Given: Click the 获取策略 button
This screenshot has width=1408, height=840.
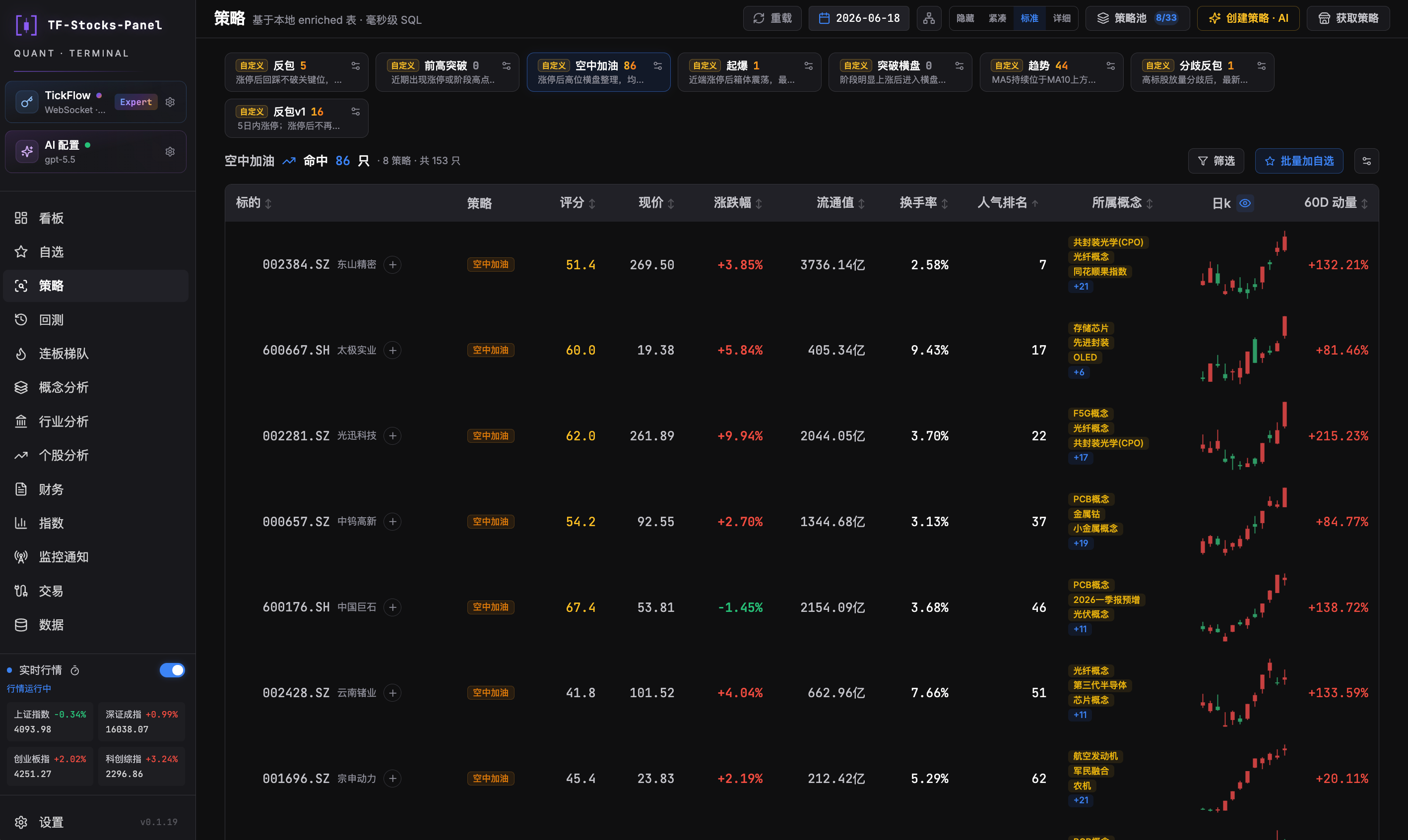Looking at the screenshot, I should pos(1348,18).
